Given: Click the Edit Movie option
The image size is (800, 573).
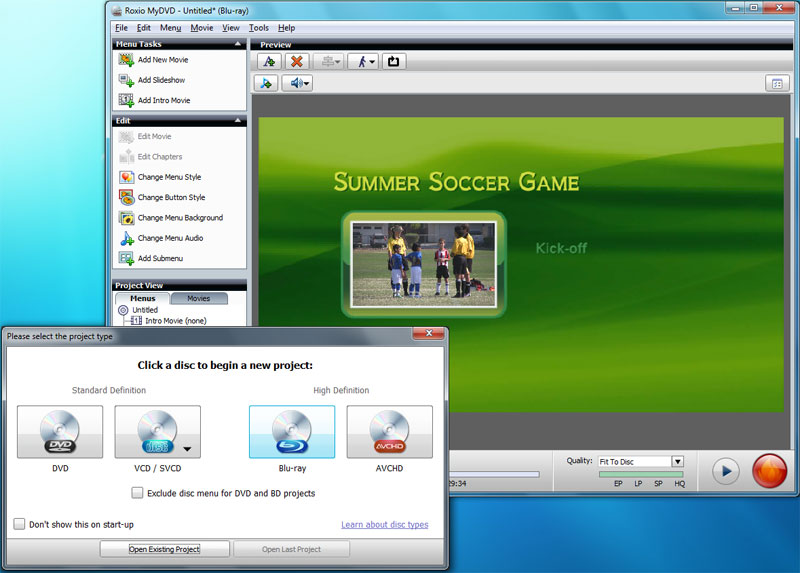Looking at the screenshot, I should (x=154, y=136).
